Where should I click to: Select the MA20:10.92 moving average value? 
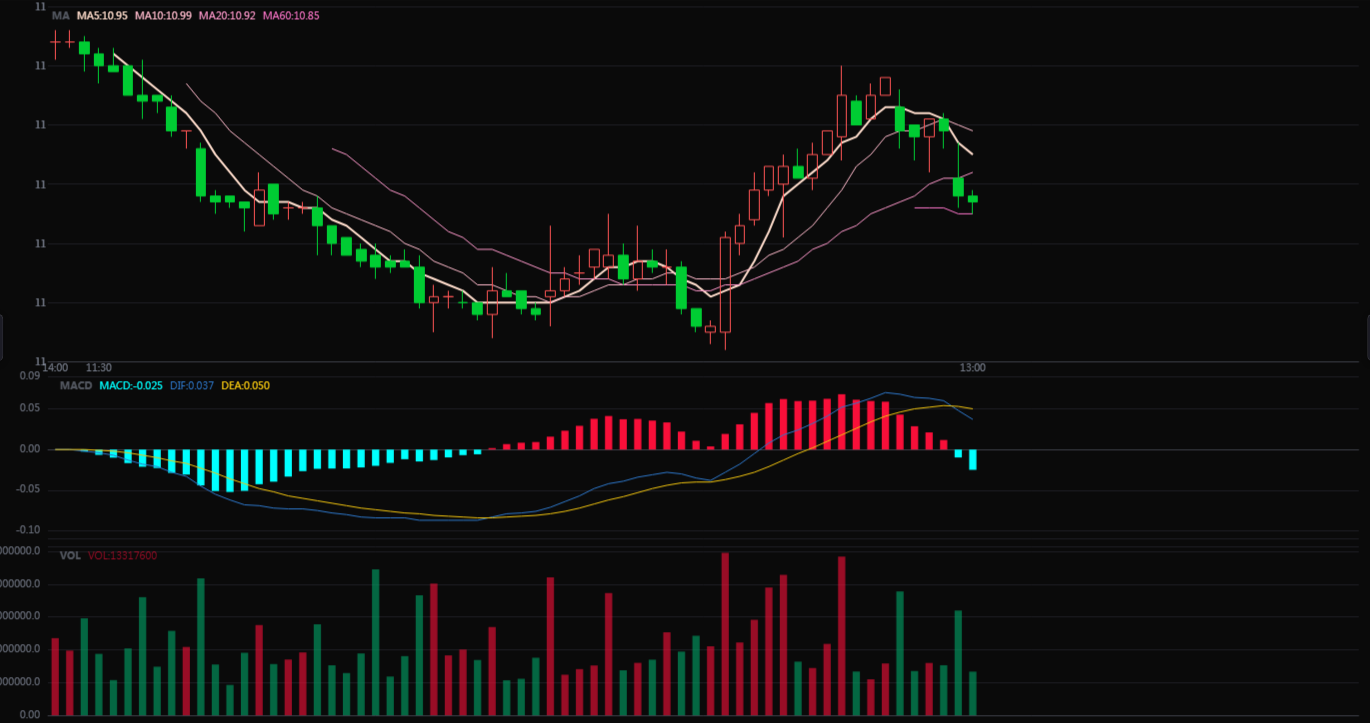click(x=227, y=16)
